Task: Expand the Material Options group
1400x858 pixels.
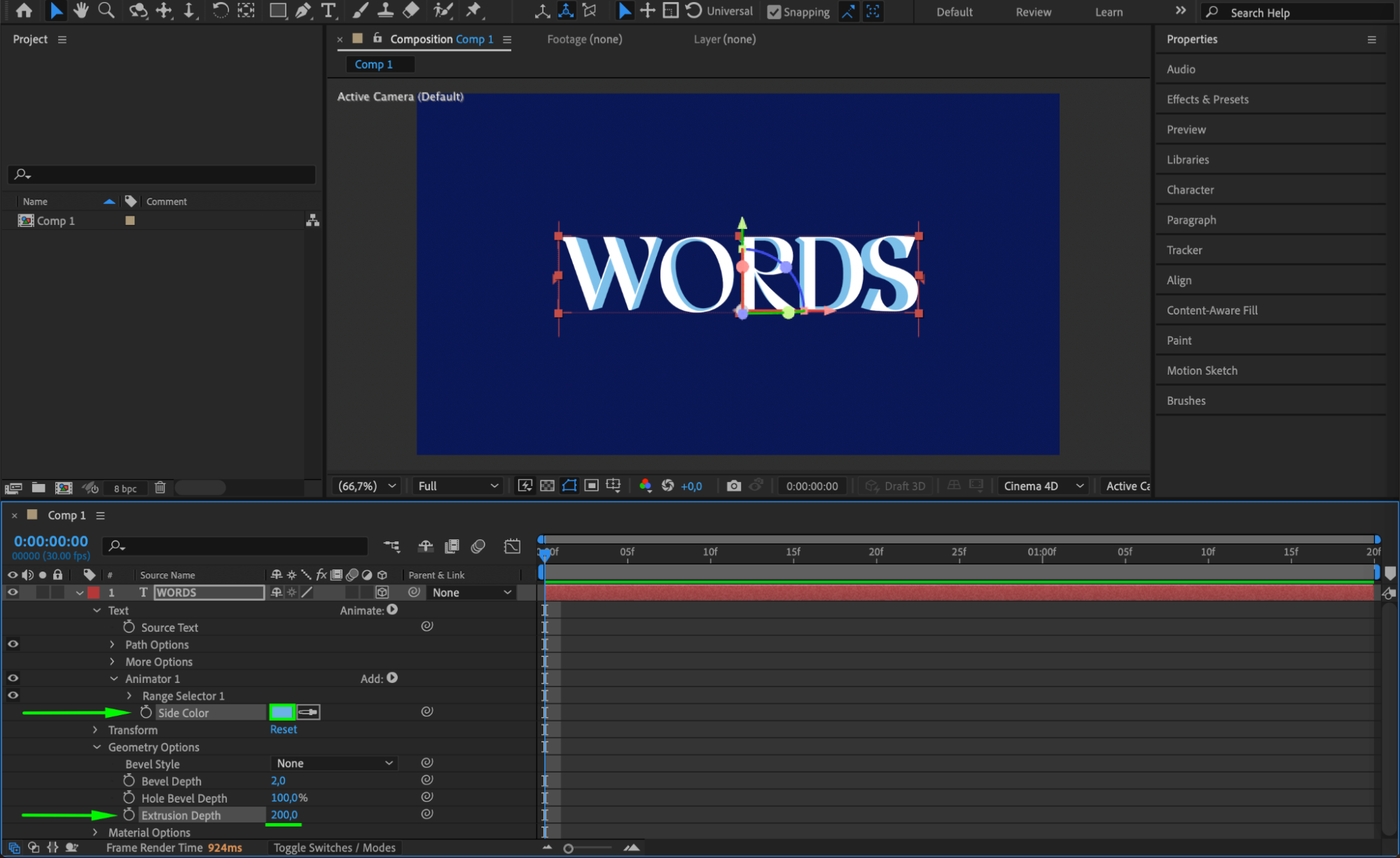Action: pos(96,832)
